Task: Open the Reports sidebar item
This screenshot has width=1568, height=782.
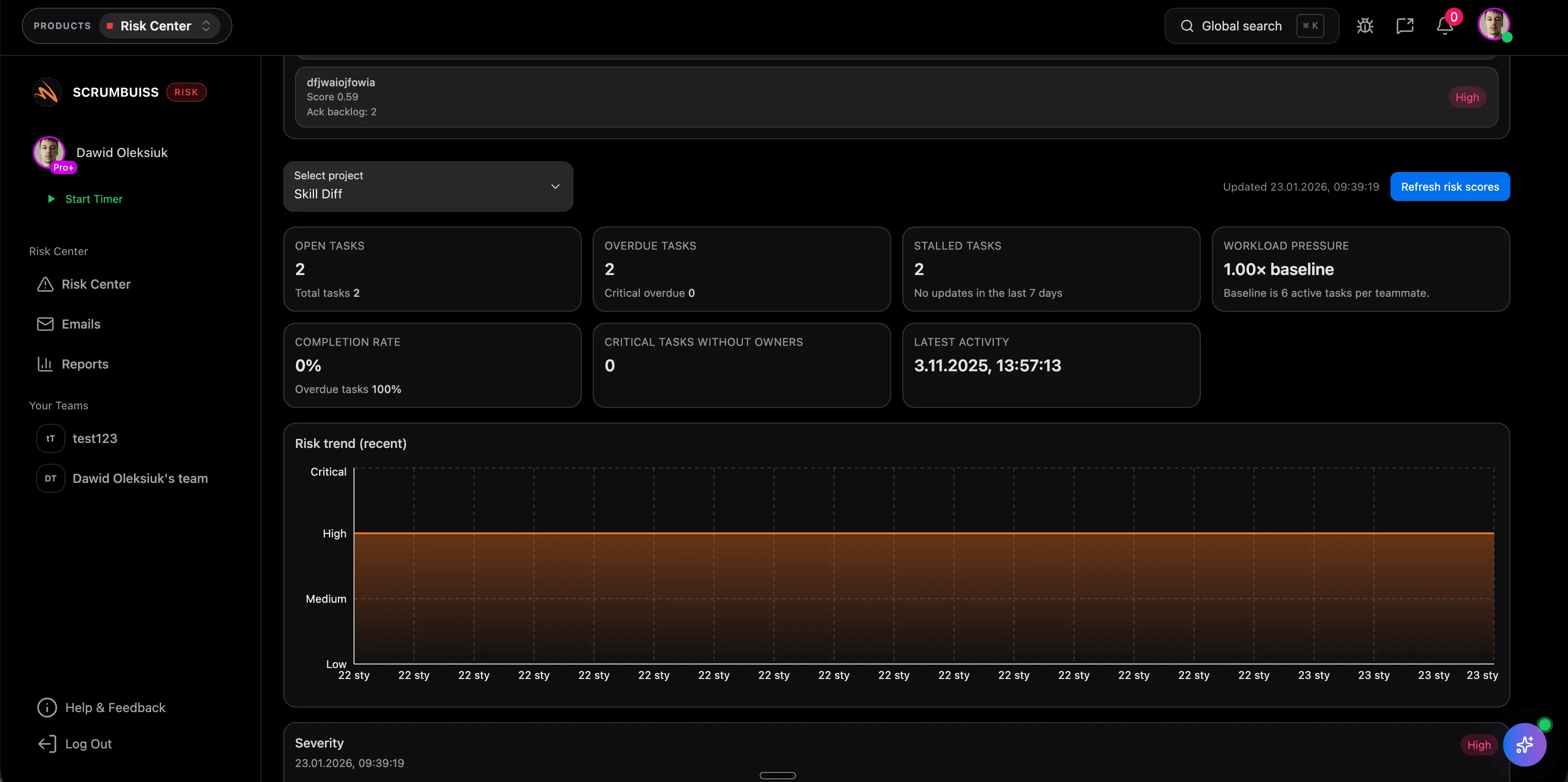Action: point(84,364)
